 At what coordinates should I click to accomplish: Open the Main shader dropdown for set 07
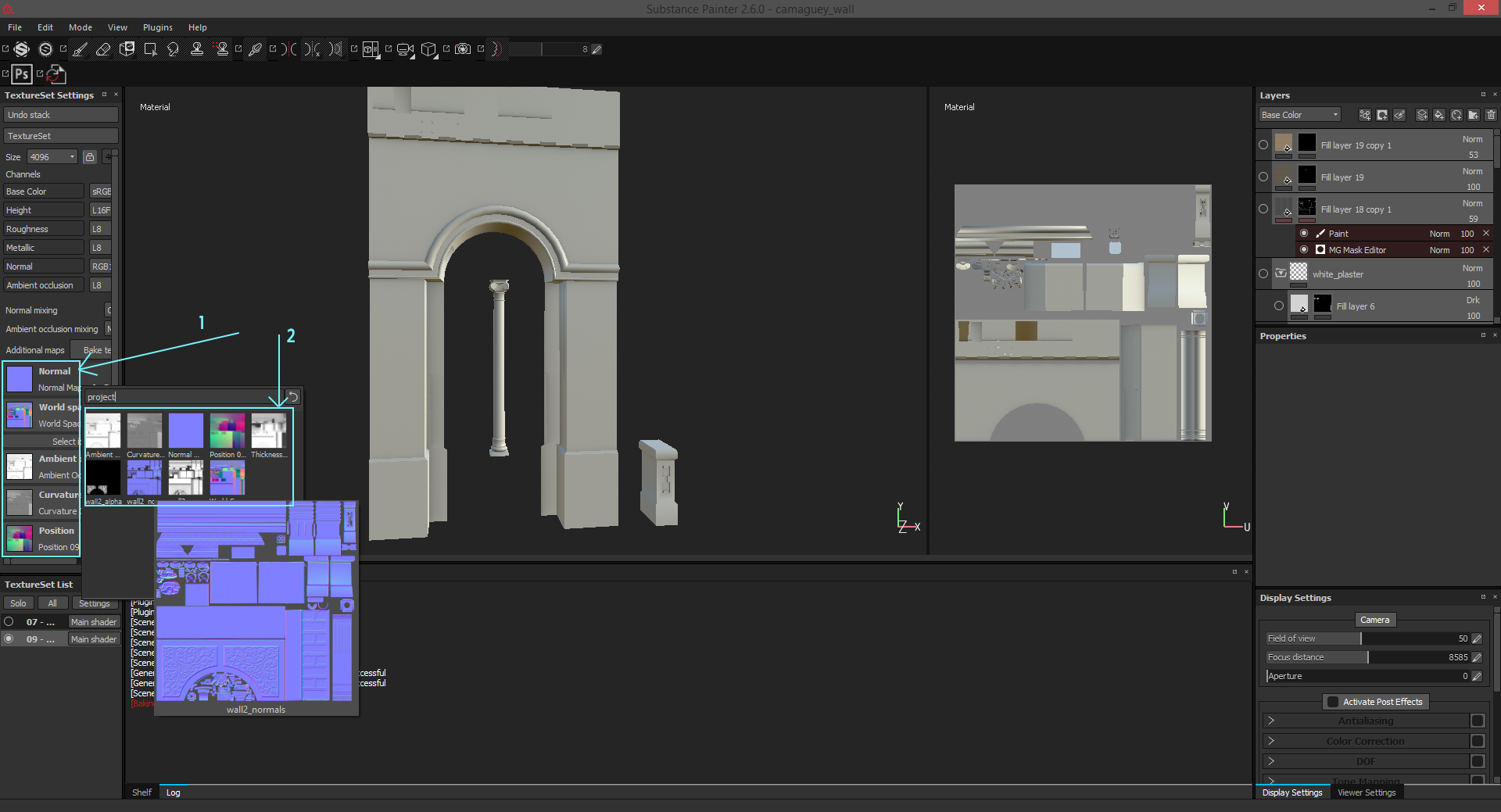94,622
